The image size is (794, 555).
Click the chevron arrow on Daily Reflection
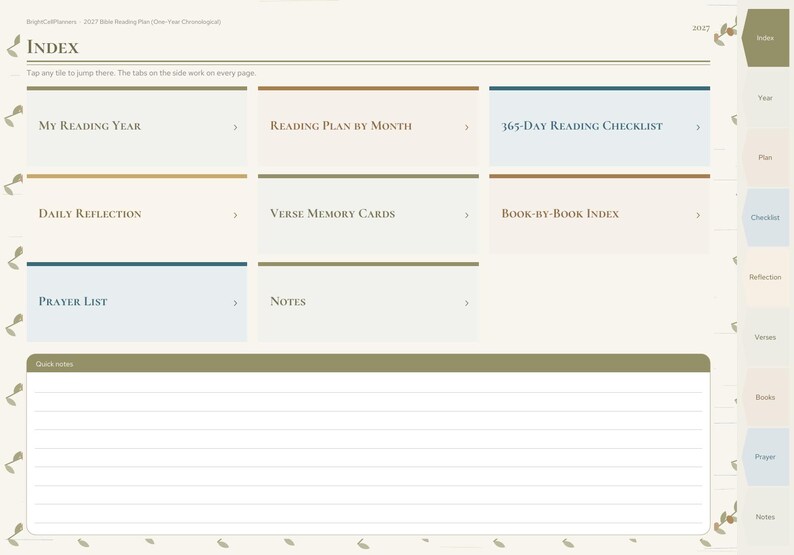click(235, 215)
